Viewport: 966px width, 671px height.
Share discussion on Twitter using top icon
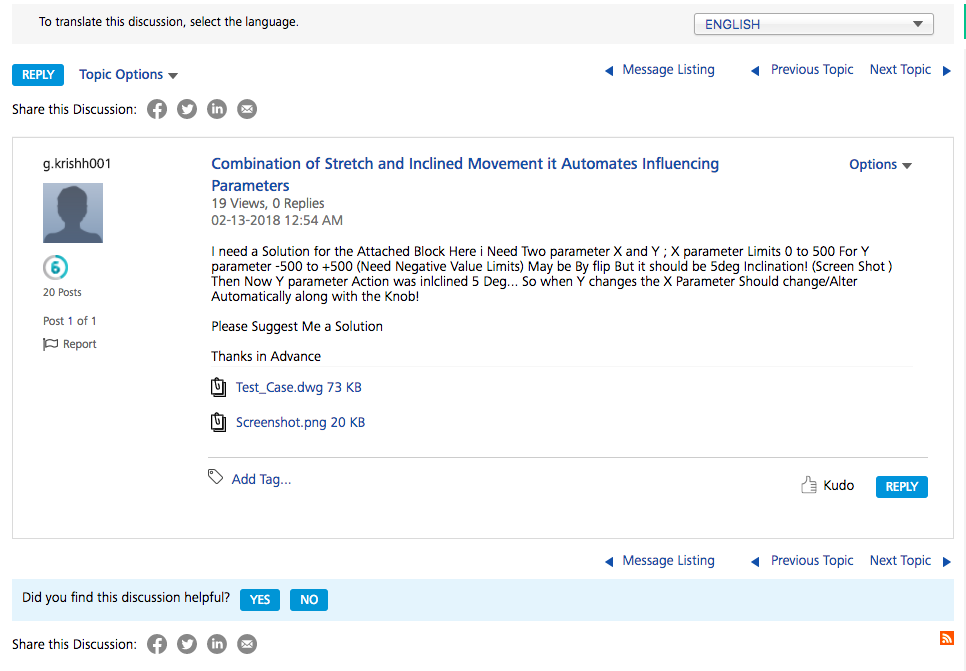(187, 109)
